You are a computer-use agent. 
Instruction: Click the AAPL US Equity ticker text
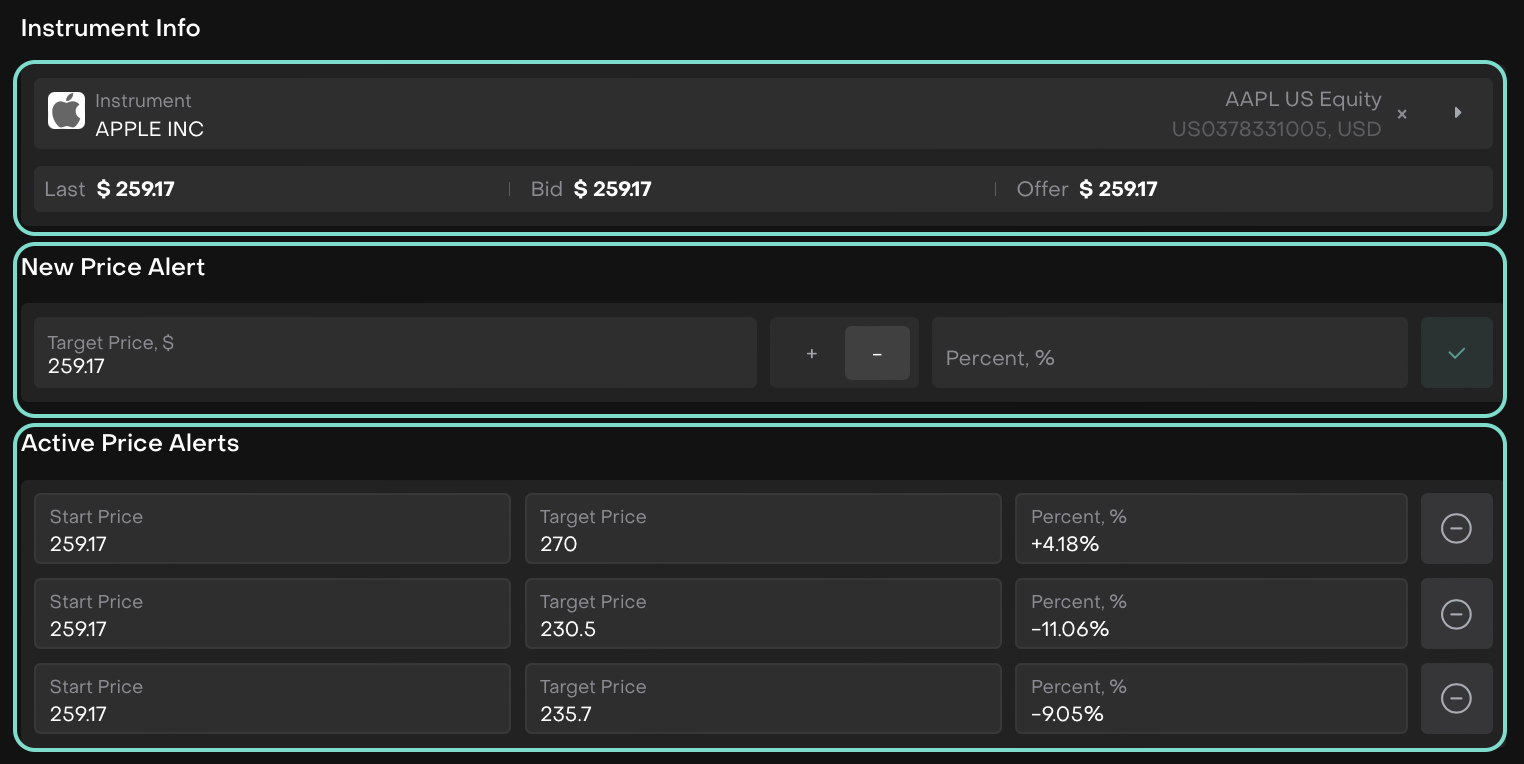[1302, 100]
